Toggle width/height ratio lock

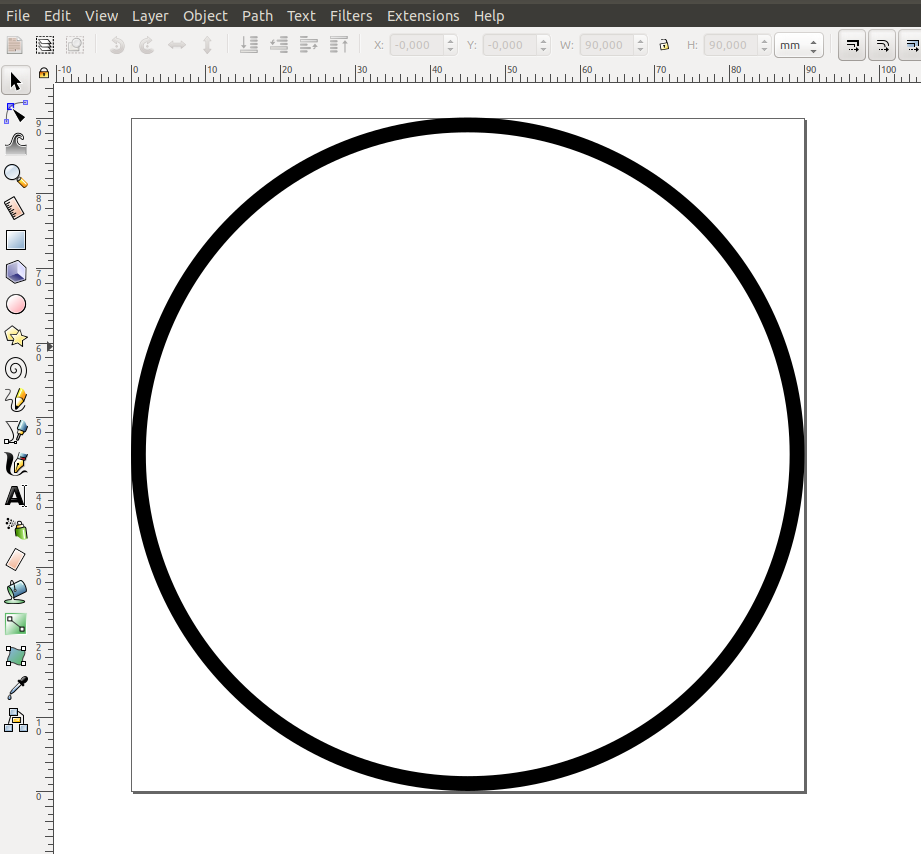(664, 45)
